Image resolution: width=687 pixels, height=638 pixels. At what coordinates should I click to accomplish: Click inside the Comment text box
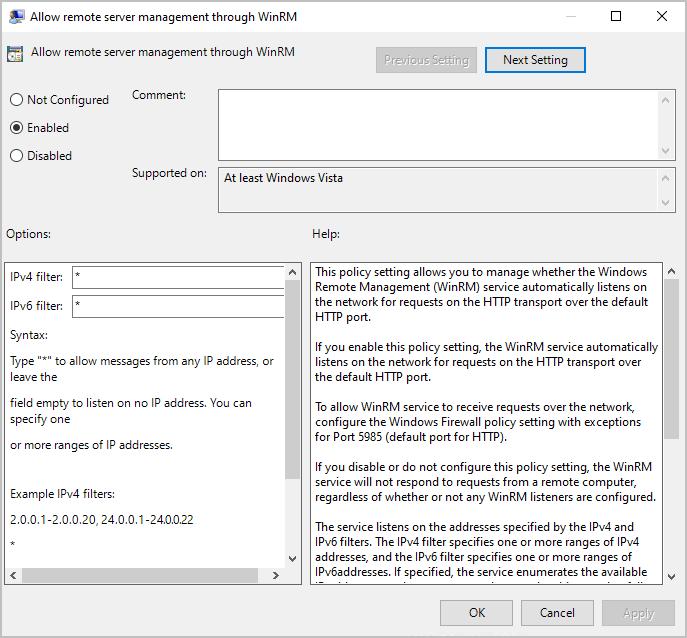coord(438,124)
